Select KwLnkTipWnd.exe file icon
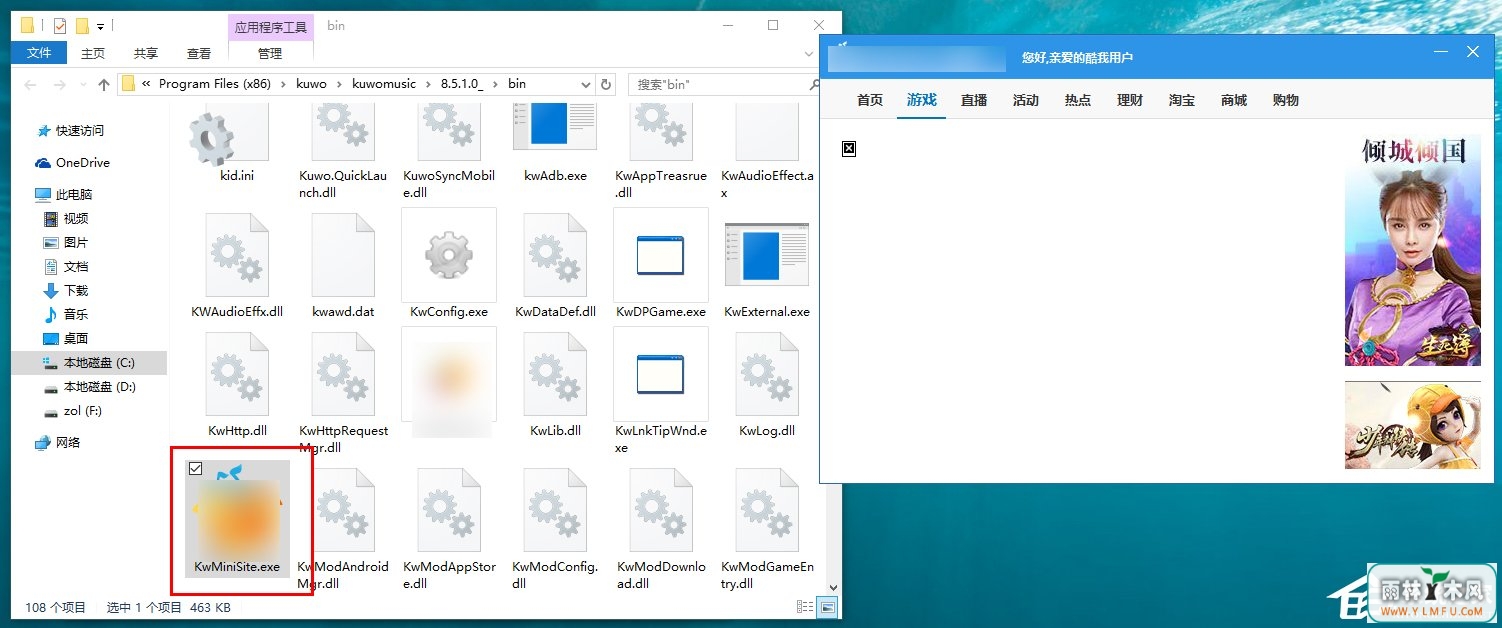The image size is (1502, 628). 661,375
